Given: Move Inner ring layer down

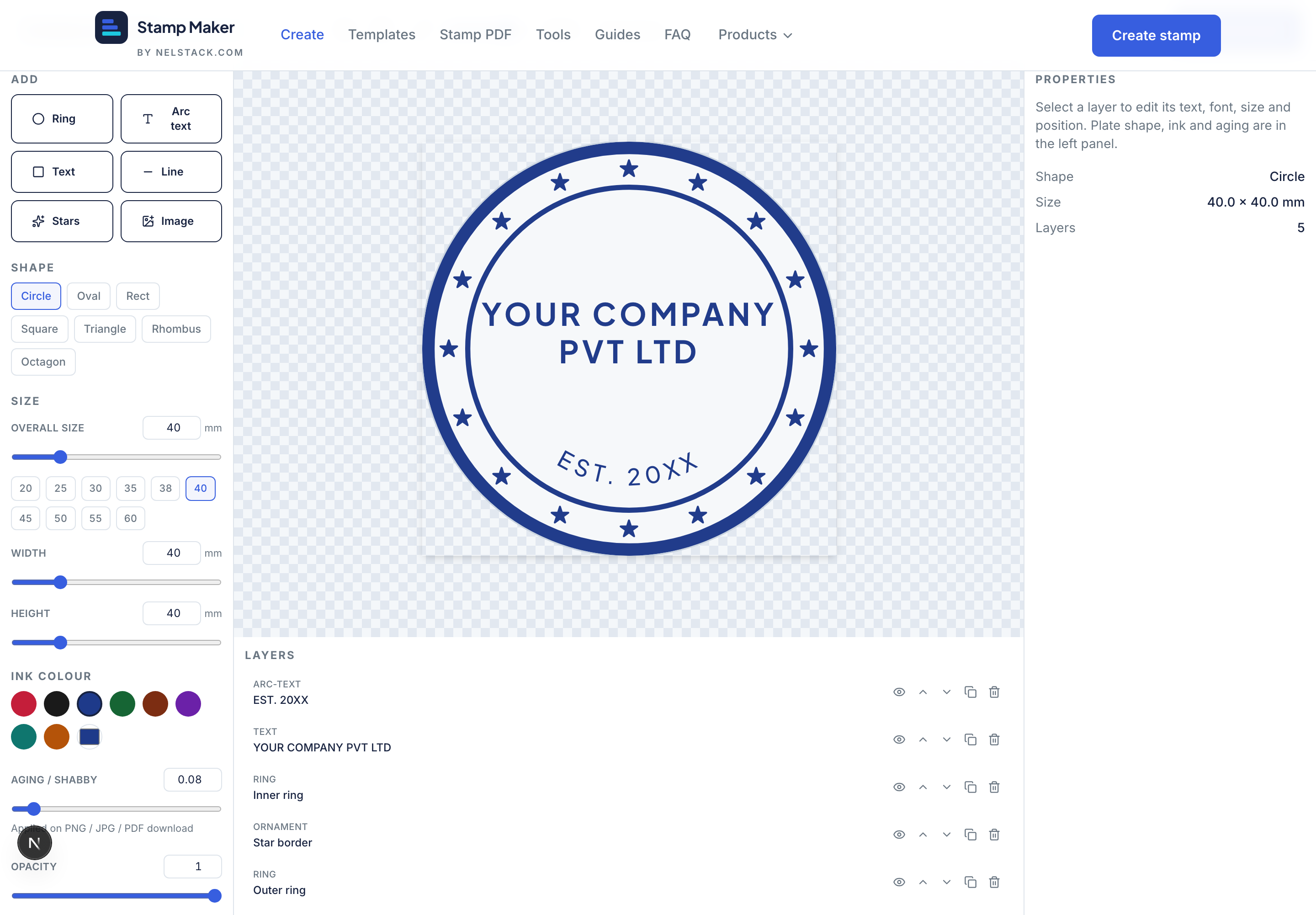Looking at the screenshot, I should (946, 787).
